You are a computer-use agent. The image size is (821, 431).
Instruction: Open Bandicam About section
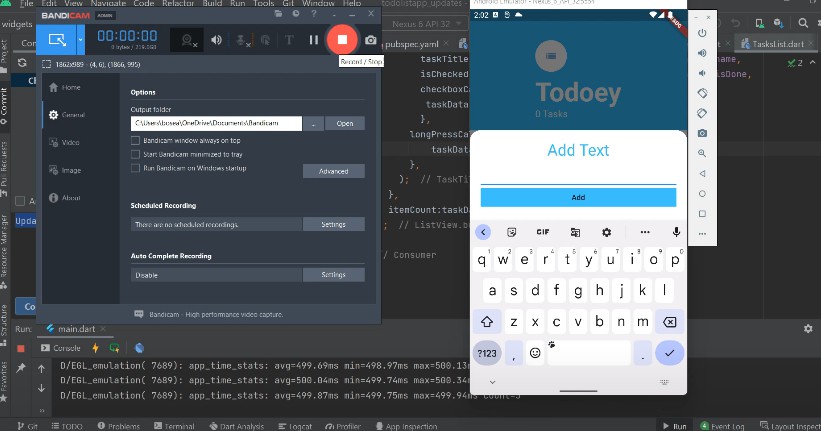tap(65, 198)
